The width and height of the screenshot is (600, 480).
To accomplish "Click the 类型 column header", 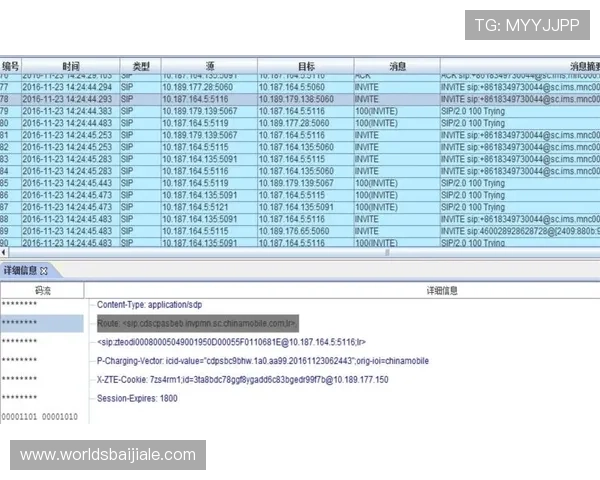I will 140,66.
